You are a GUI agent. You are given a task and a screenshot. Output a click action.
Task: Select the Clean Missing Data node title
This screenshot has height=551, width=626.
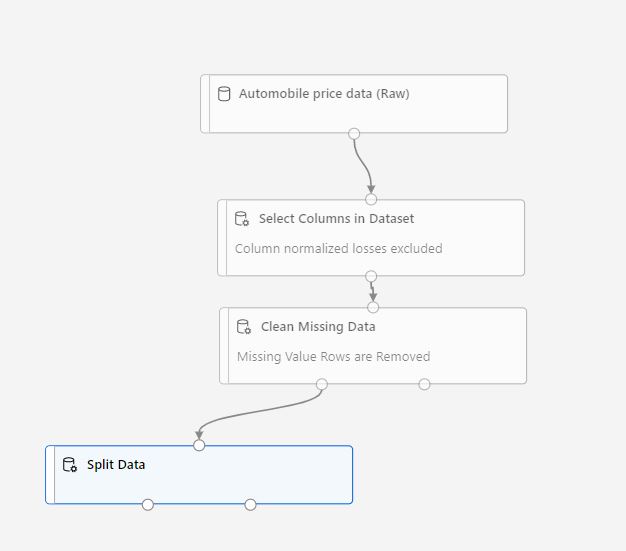coord(318,327)
